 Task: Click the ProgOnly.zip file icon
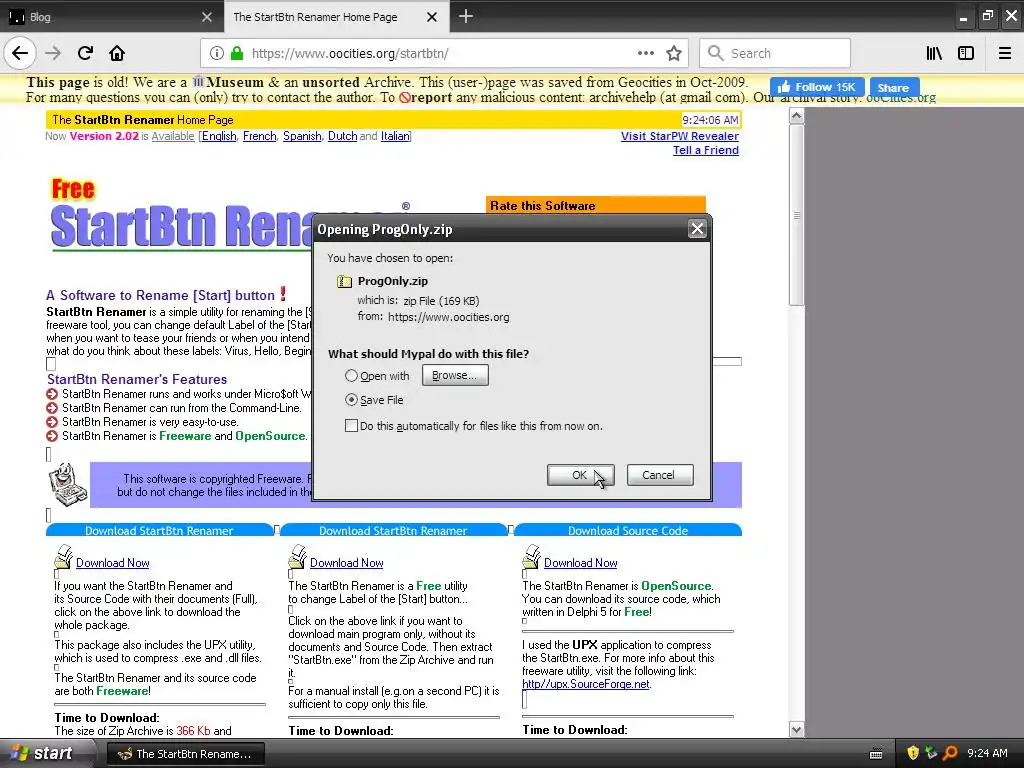(x=344, y=281)
